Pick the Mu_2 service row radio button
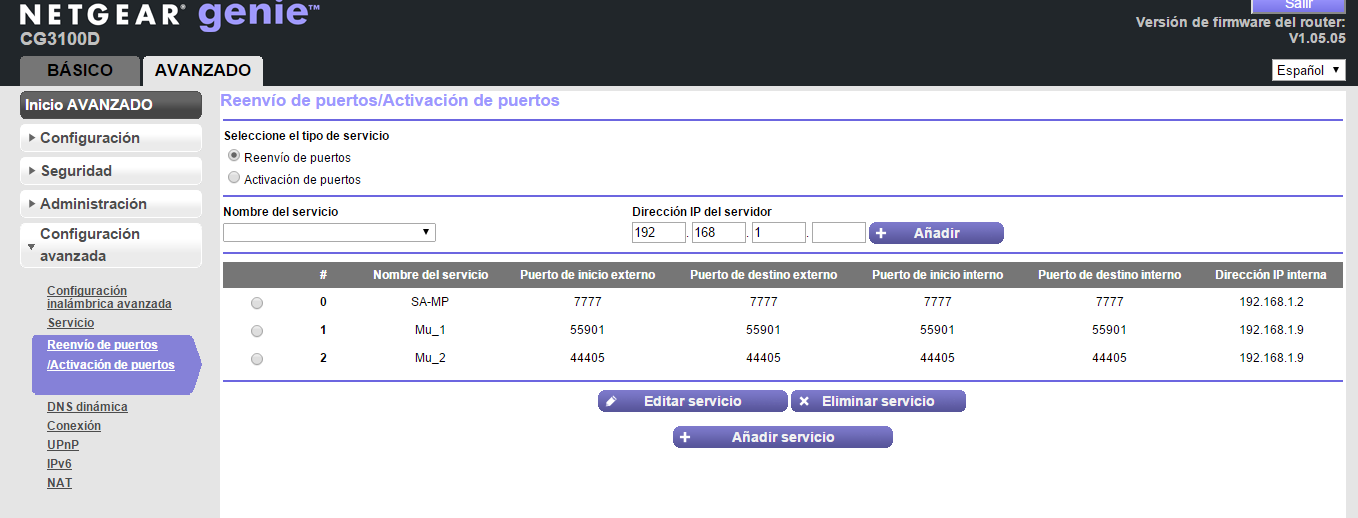 click(x=257, y=359)
